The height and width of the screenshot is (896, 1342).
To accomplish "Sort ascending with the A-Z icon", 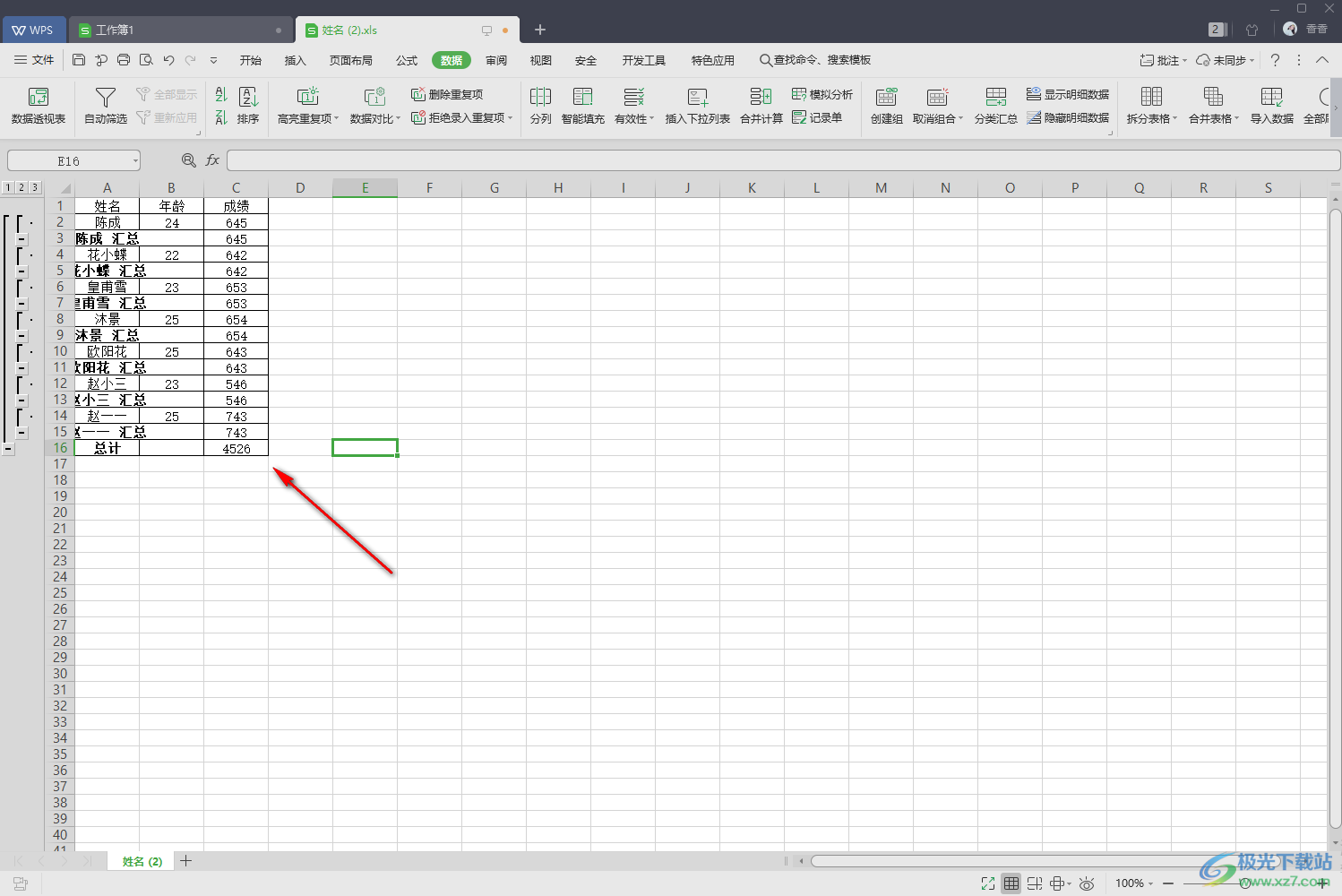I will click(221, 94).
